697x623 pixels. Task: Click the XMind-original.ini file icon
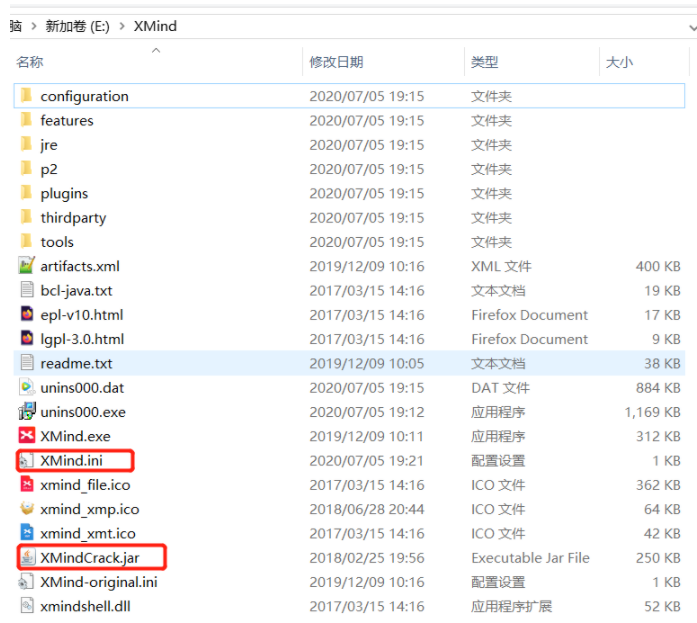click(x=27, y=581)
